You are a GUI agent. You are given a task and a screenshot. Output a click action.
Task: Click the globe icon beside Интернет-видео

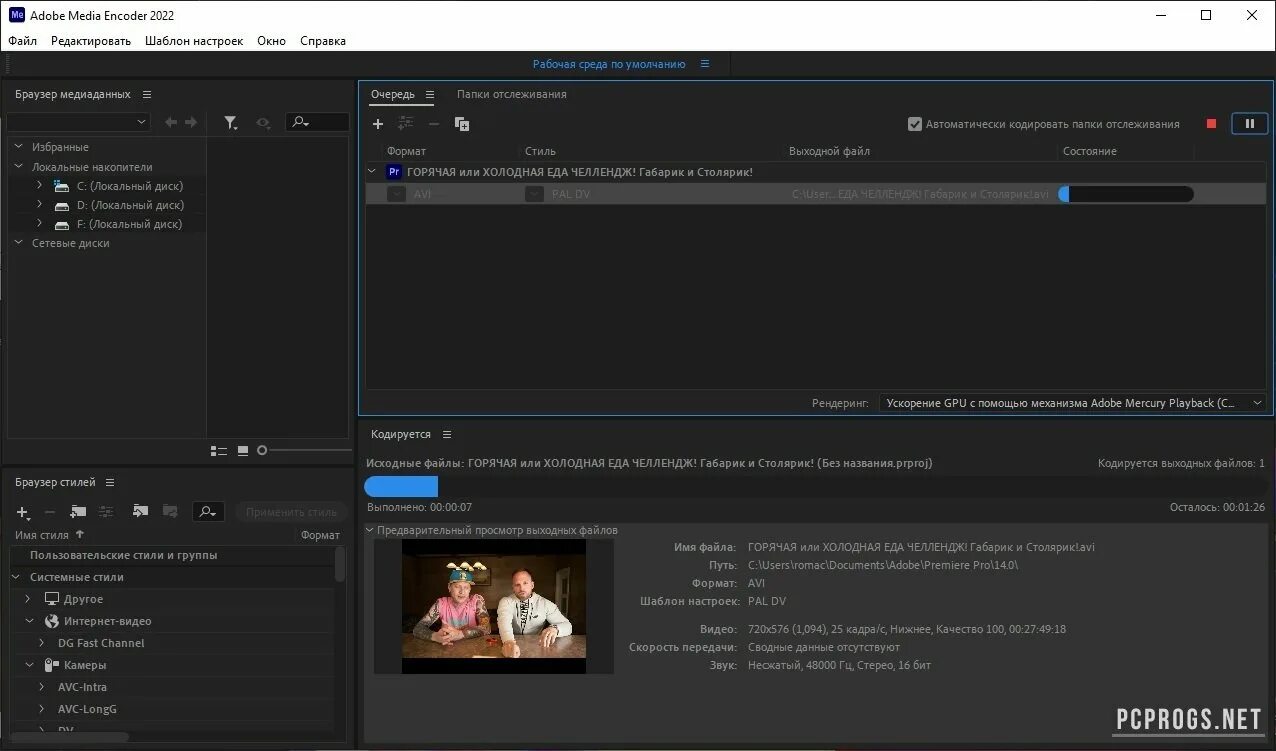click(52, 621)
